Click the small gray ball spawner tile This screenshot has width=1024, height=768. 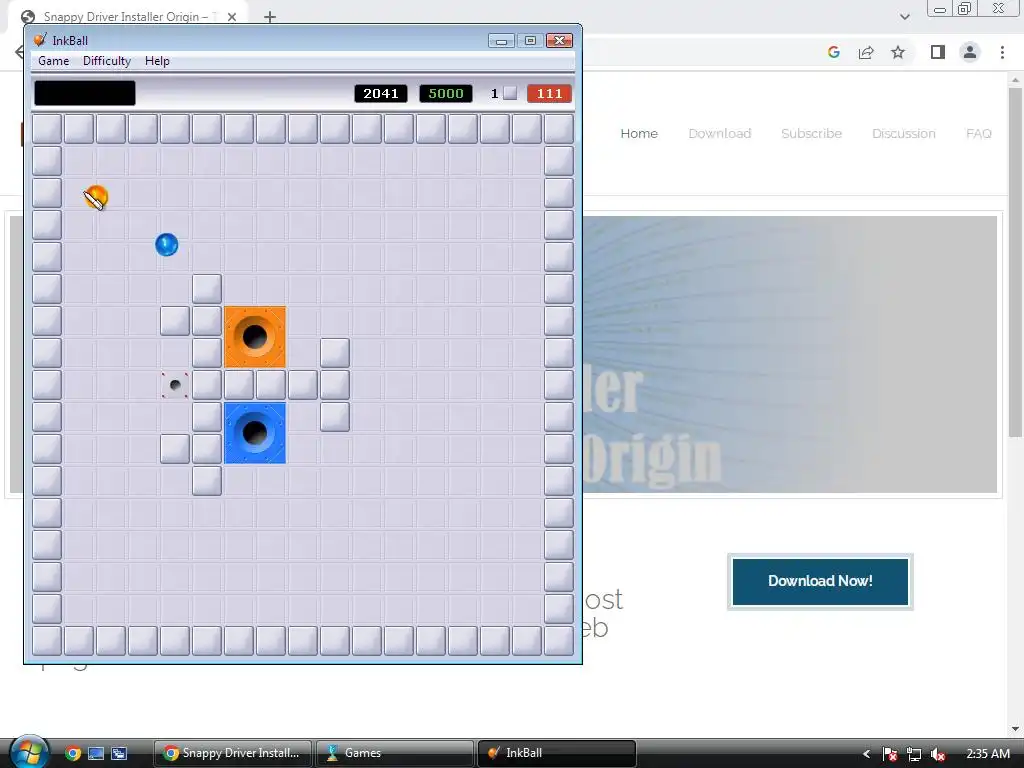click(x=175, y=385)
